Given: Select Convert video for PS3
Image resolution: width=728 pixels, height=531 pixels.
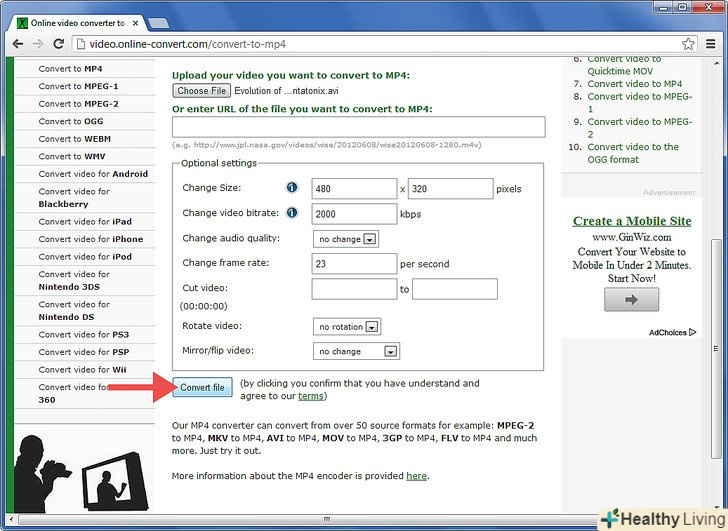Looking at the screenshot, I should [84, 335].
